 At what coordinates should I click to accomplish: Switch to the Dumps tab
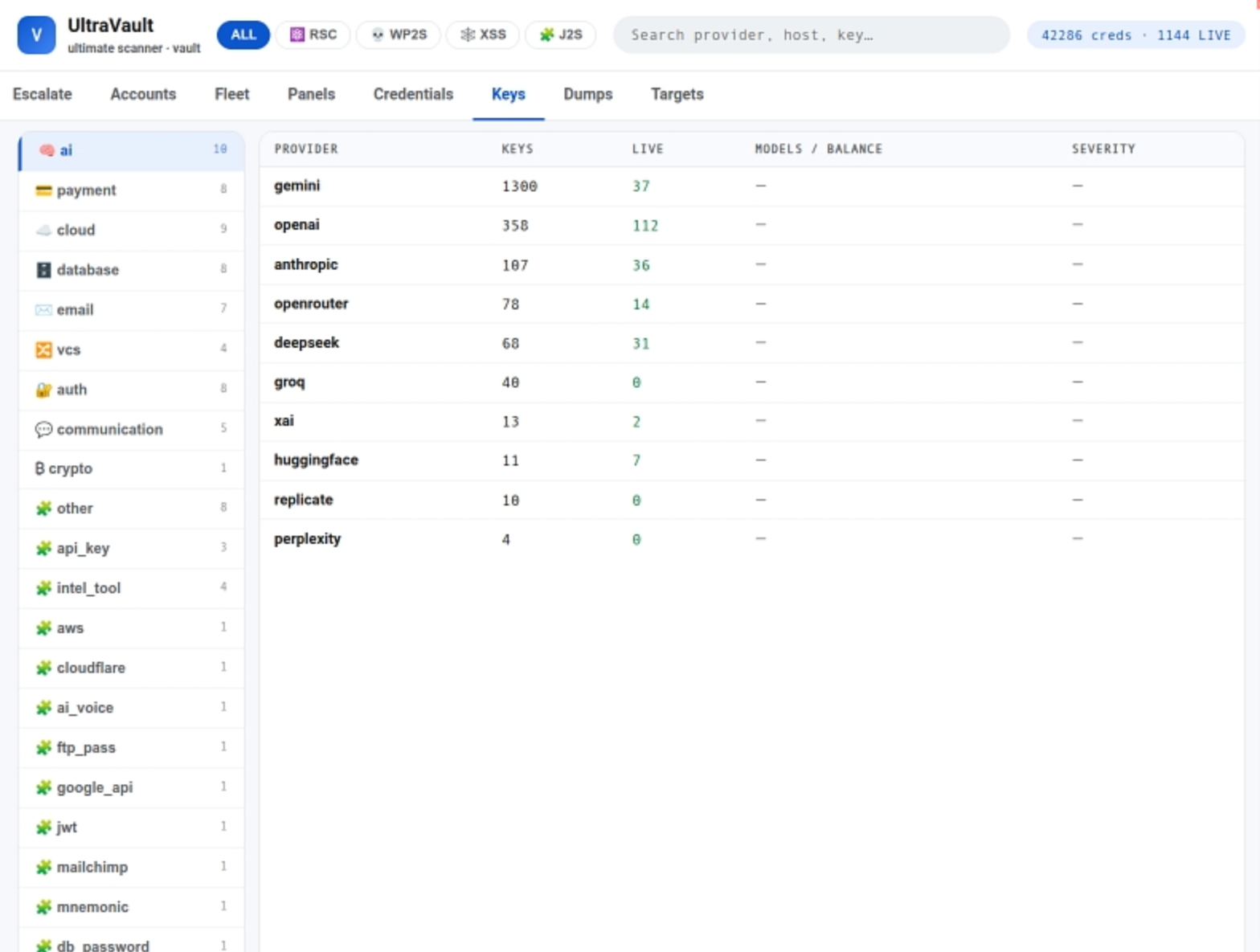tap(588, 95)
